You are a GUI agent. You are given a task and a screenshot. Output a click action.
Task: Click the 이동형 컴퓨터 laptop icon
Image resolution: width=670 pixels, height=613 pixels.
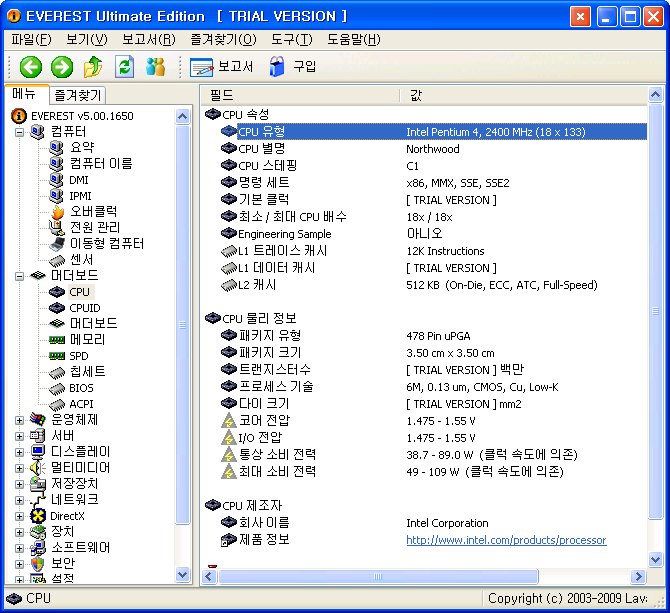click(57, 244)
